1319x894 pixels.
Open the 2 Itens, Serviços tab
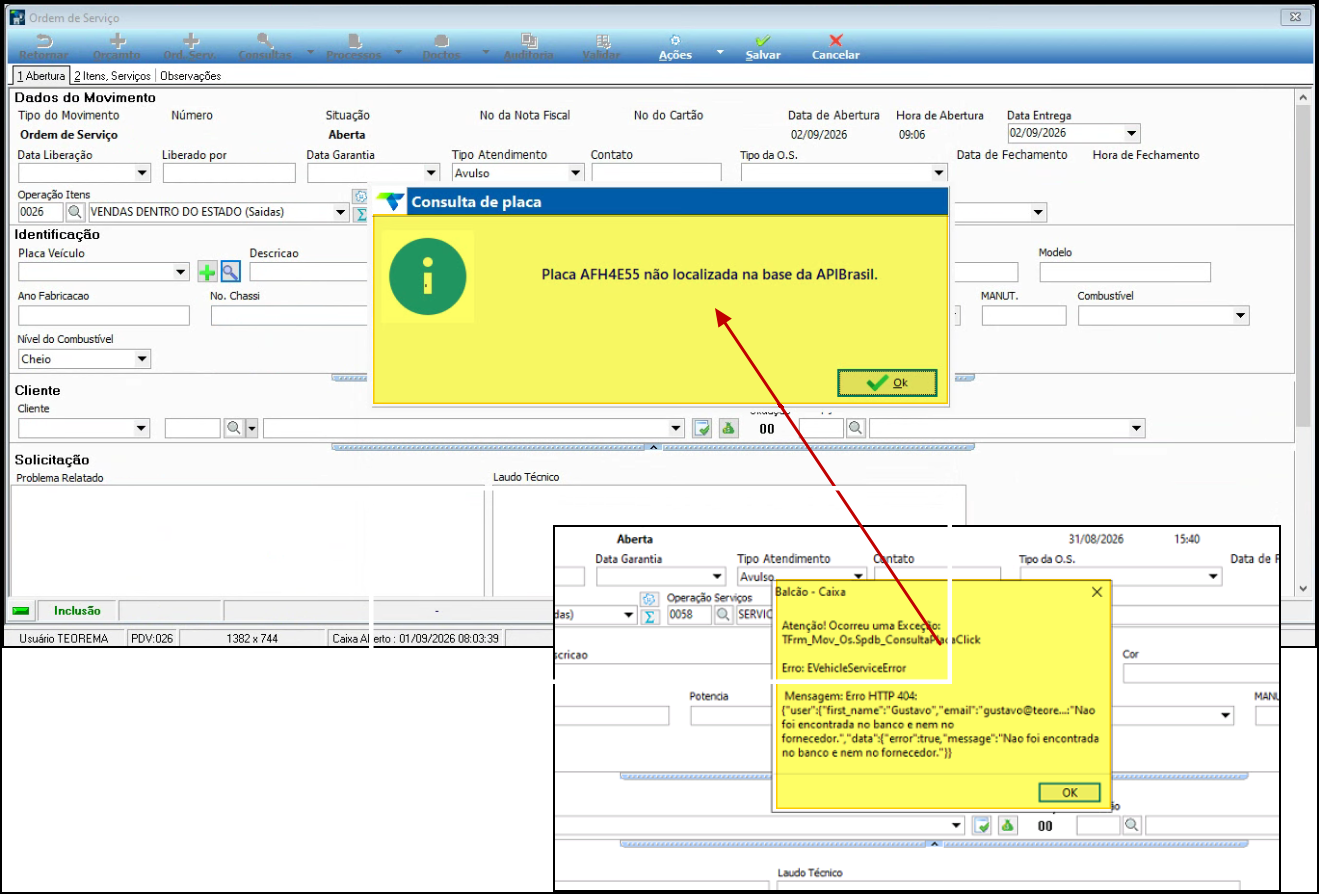click(x=112, y=76)
